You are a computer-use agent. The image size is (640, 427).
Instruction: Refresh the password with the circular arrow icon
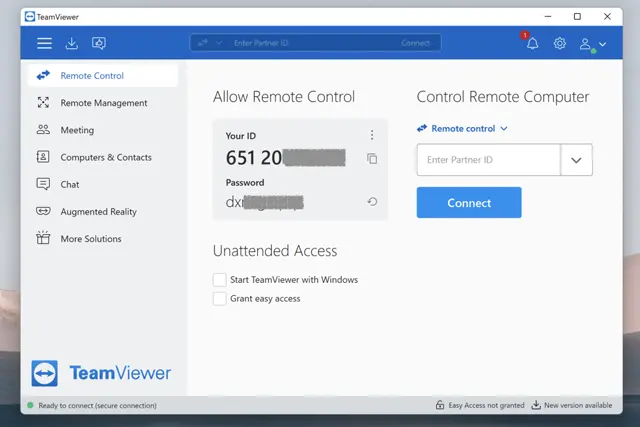point(372,202)
